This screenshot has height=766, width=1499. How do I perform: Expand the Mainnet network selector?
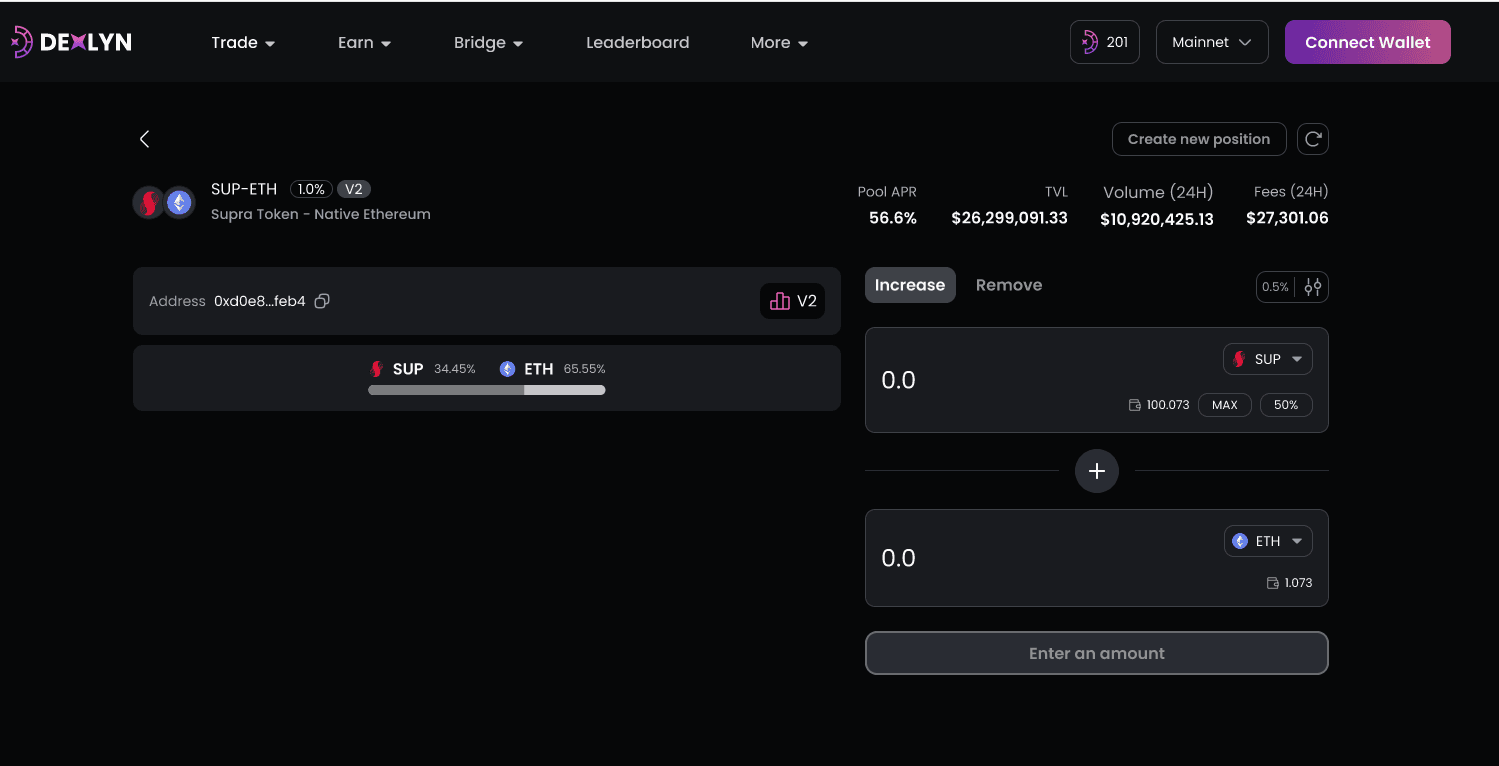click(1211, 42)
